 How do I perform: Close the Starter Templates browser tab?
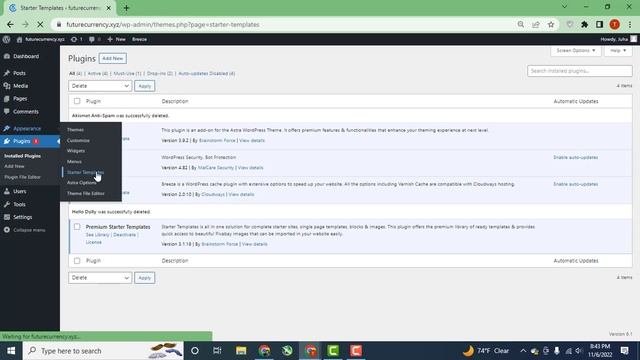(109, 8)
